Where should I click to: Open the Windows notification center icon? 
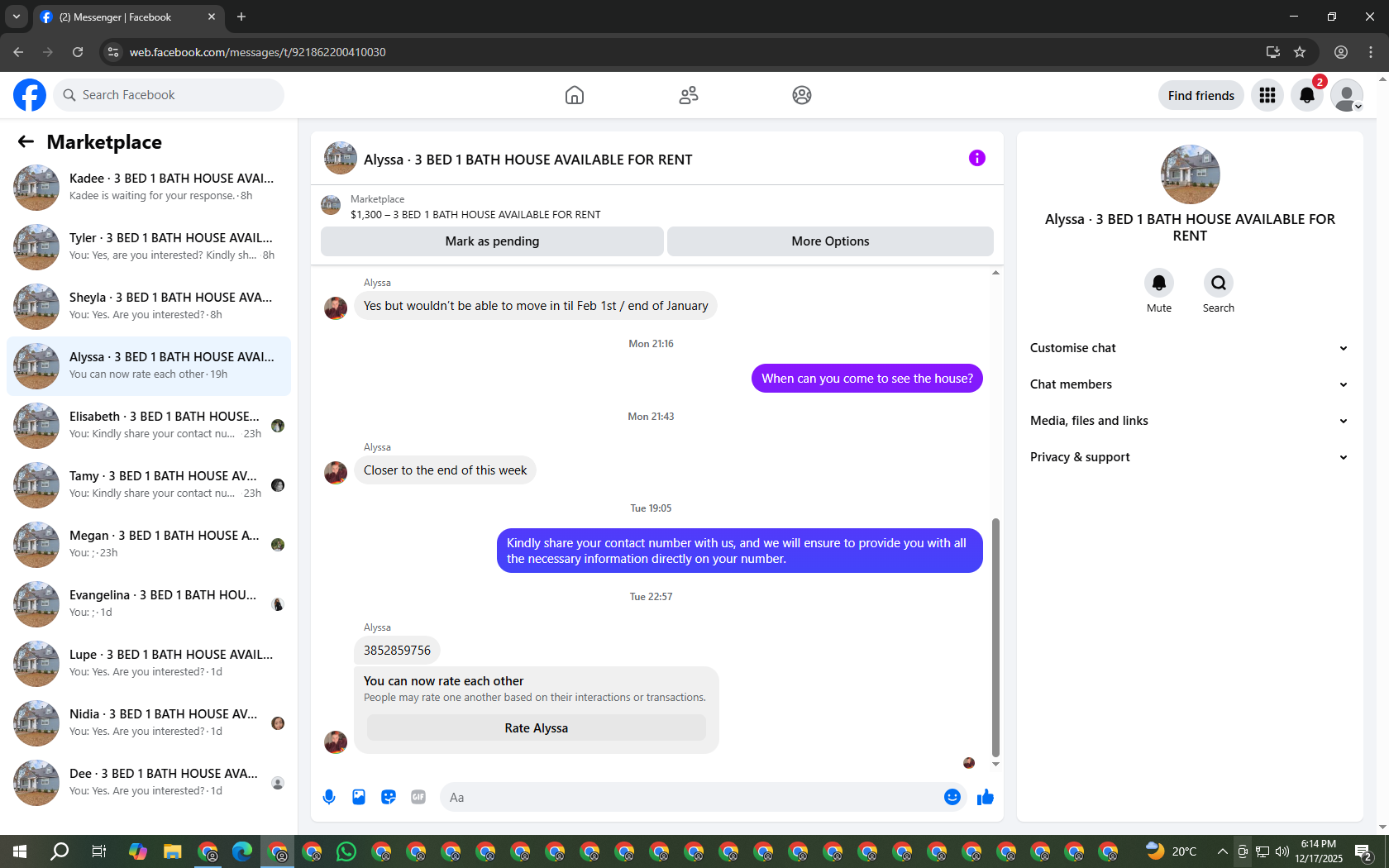coord(1364,851)
